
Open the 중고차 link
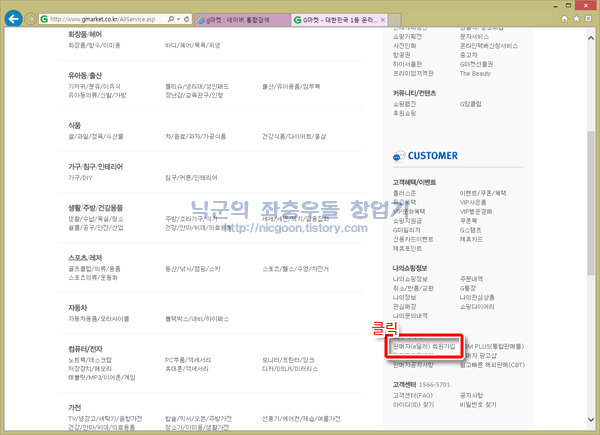pyautogui.click(x=468, y=55)
